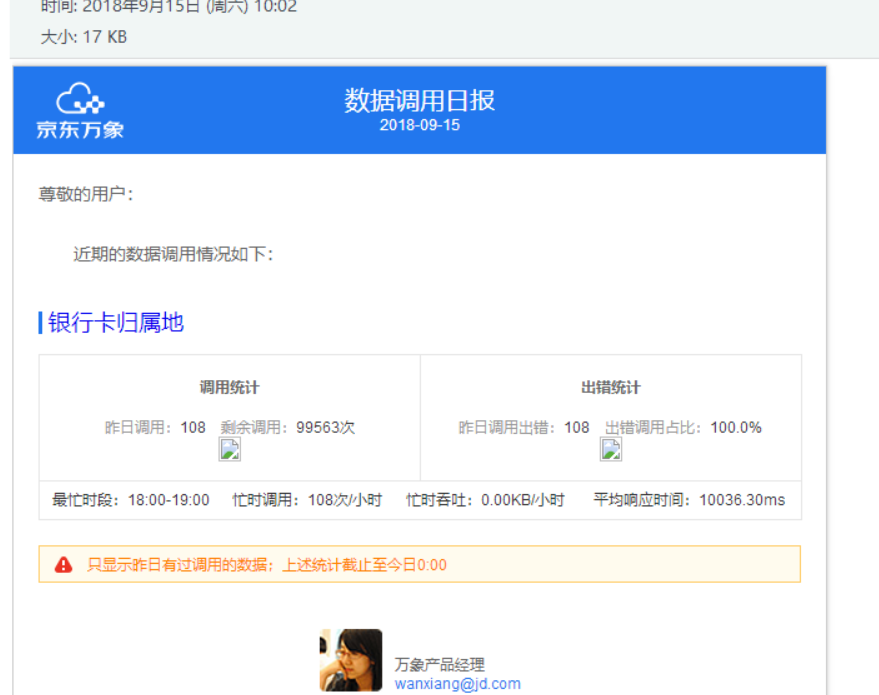879x695 pixels.
Task: Open the wanxiang@jd.com email link
Action: [457, 684]
